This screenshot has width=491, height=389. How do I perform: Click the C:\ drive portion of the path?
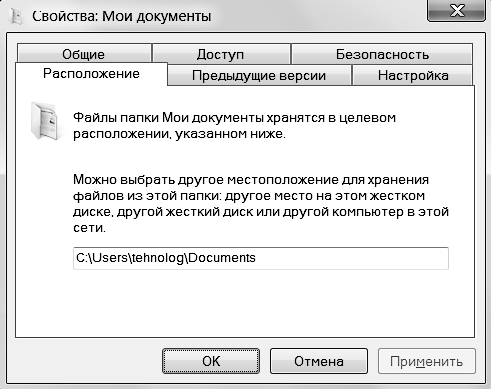point(83,258)
